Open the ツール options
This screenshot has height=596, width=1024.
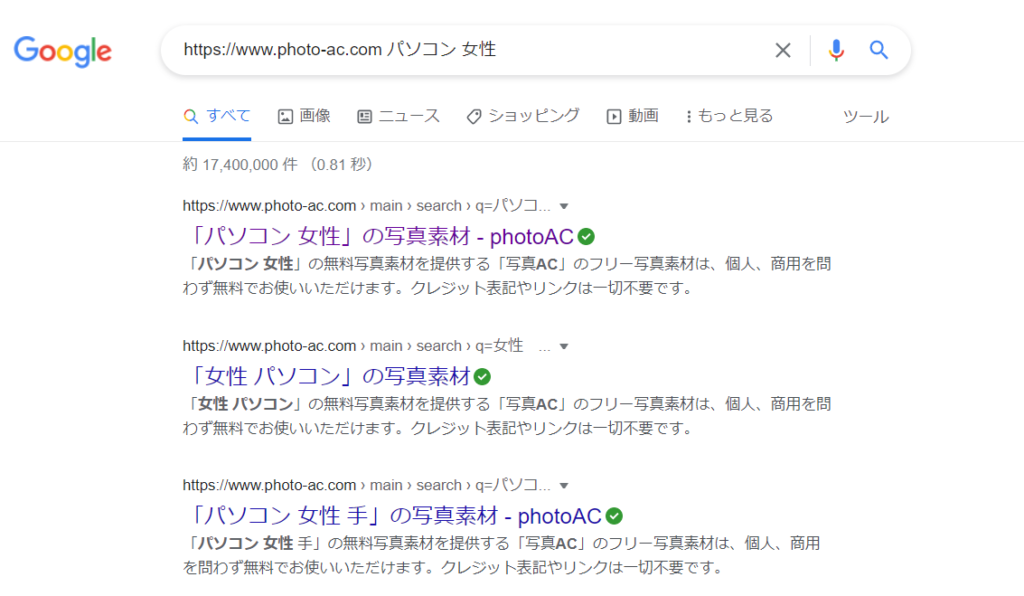(x=865, y=117)
